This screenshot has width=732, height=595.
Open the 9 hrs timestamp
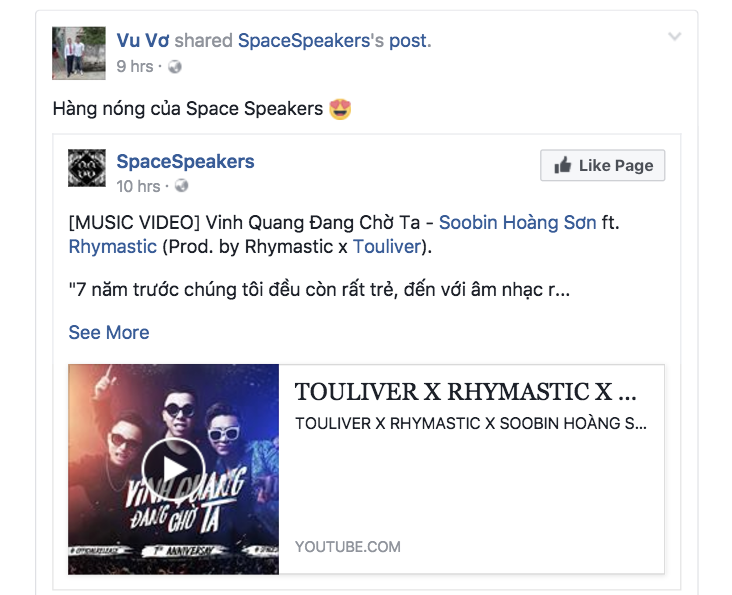[134, 66]
